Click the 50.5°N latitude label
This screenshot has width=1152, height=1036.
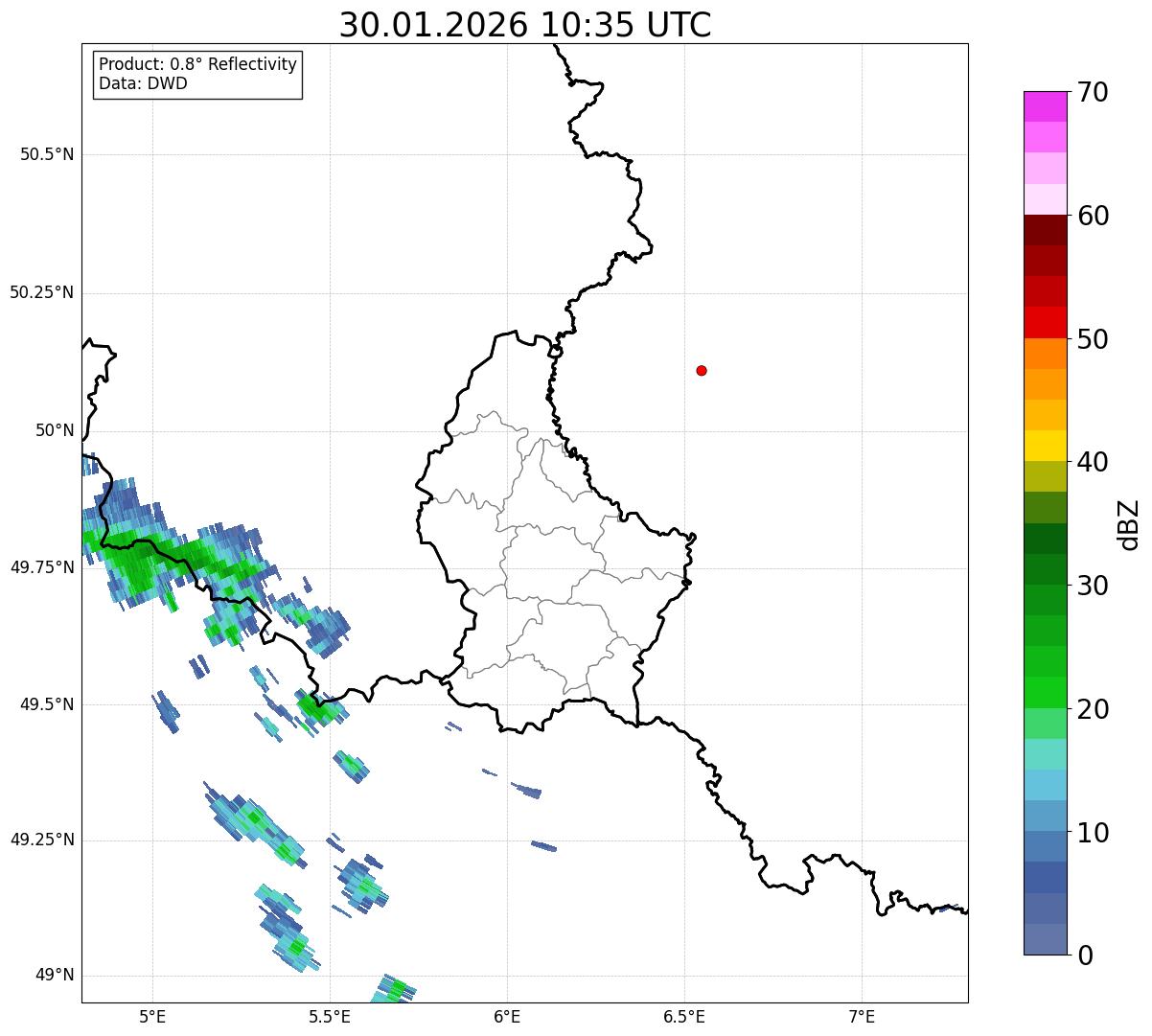[x=47, y=154]
